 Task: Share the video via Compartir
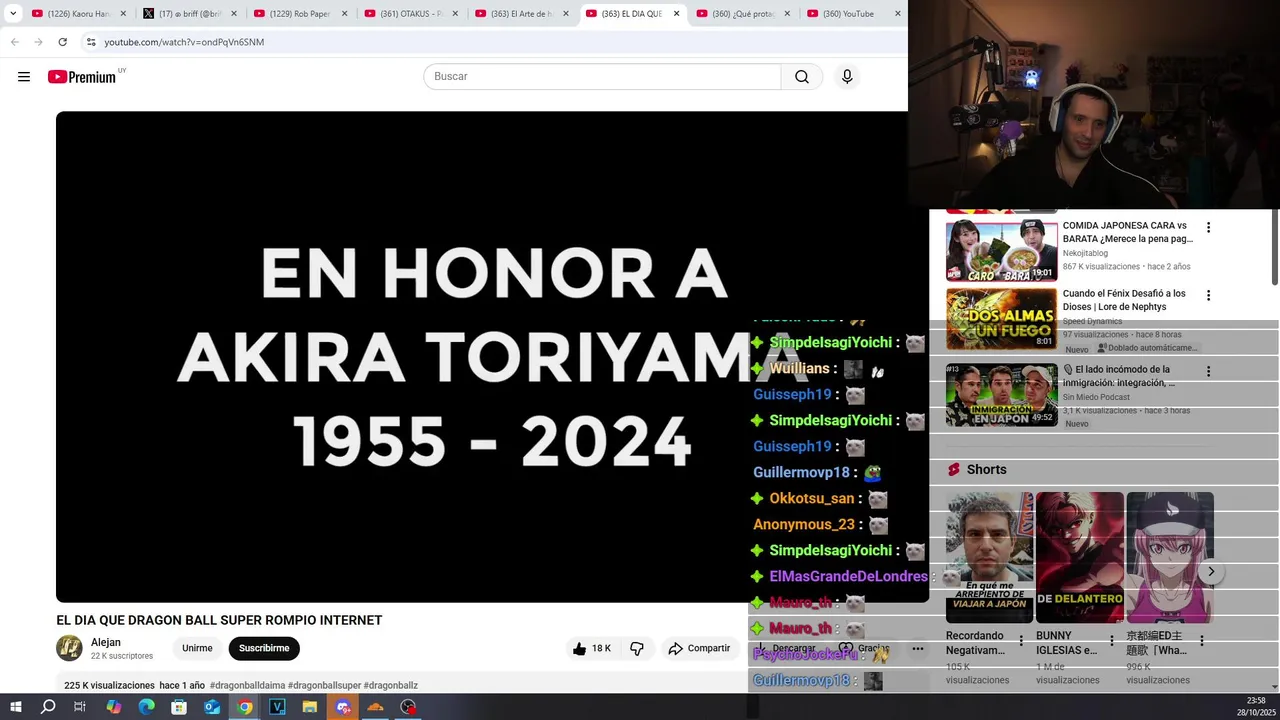[699, 648]
